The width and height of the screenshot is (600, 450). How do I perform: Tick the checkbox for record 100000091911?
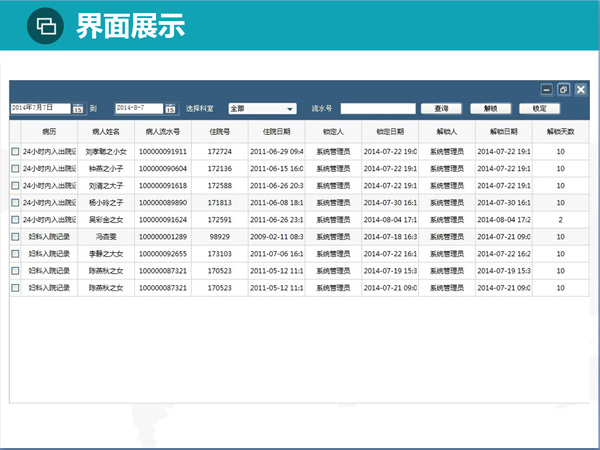(x=15, y=152)
